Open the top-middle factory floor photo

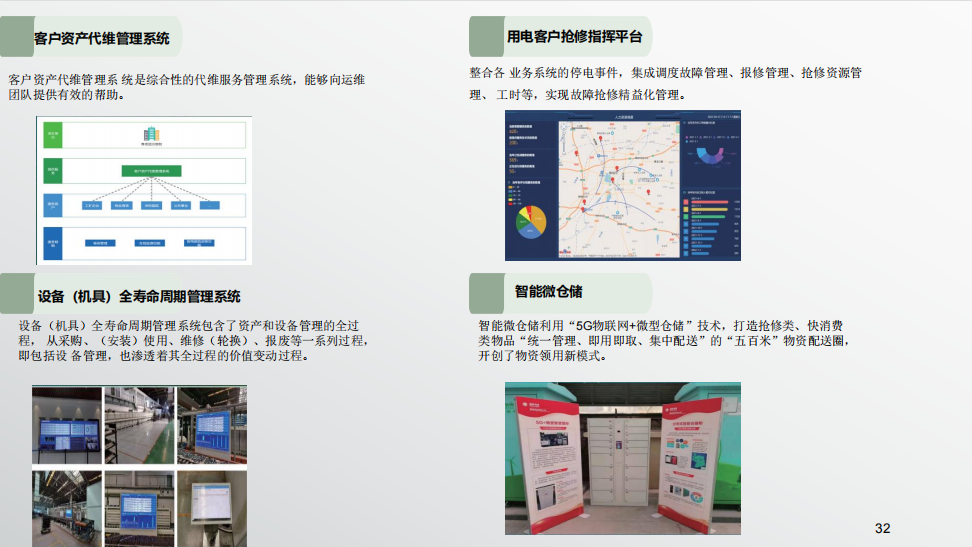tap(140, 426)
